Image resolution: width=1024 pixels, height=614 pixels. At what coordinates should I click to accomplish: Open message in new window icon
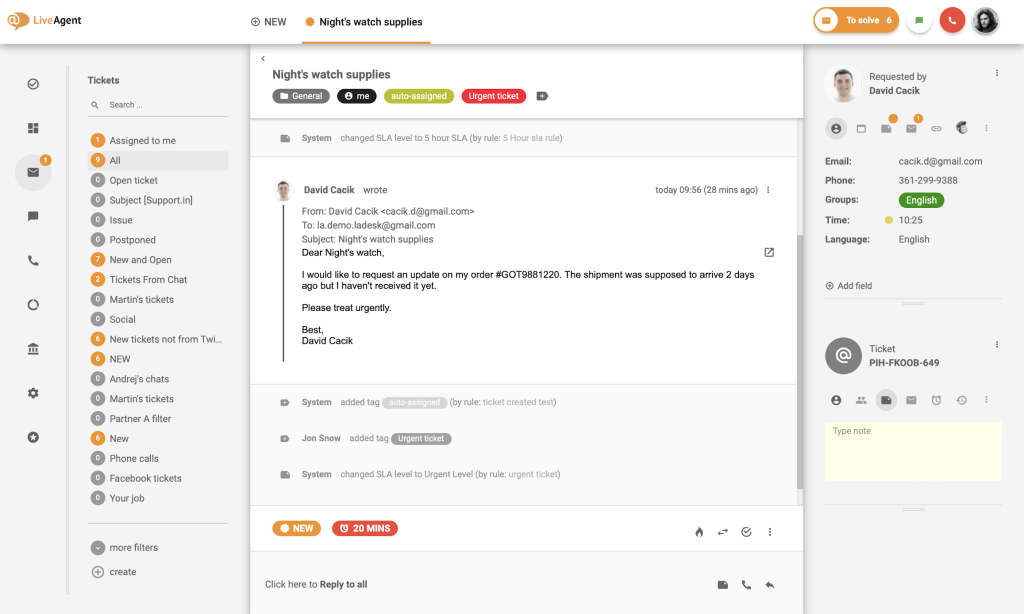point(769,252)
